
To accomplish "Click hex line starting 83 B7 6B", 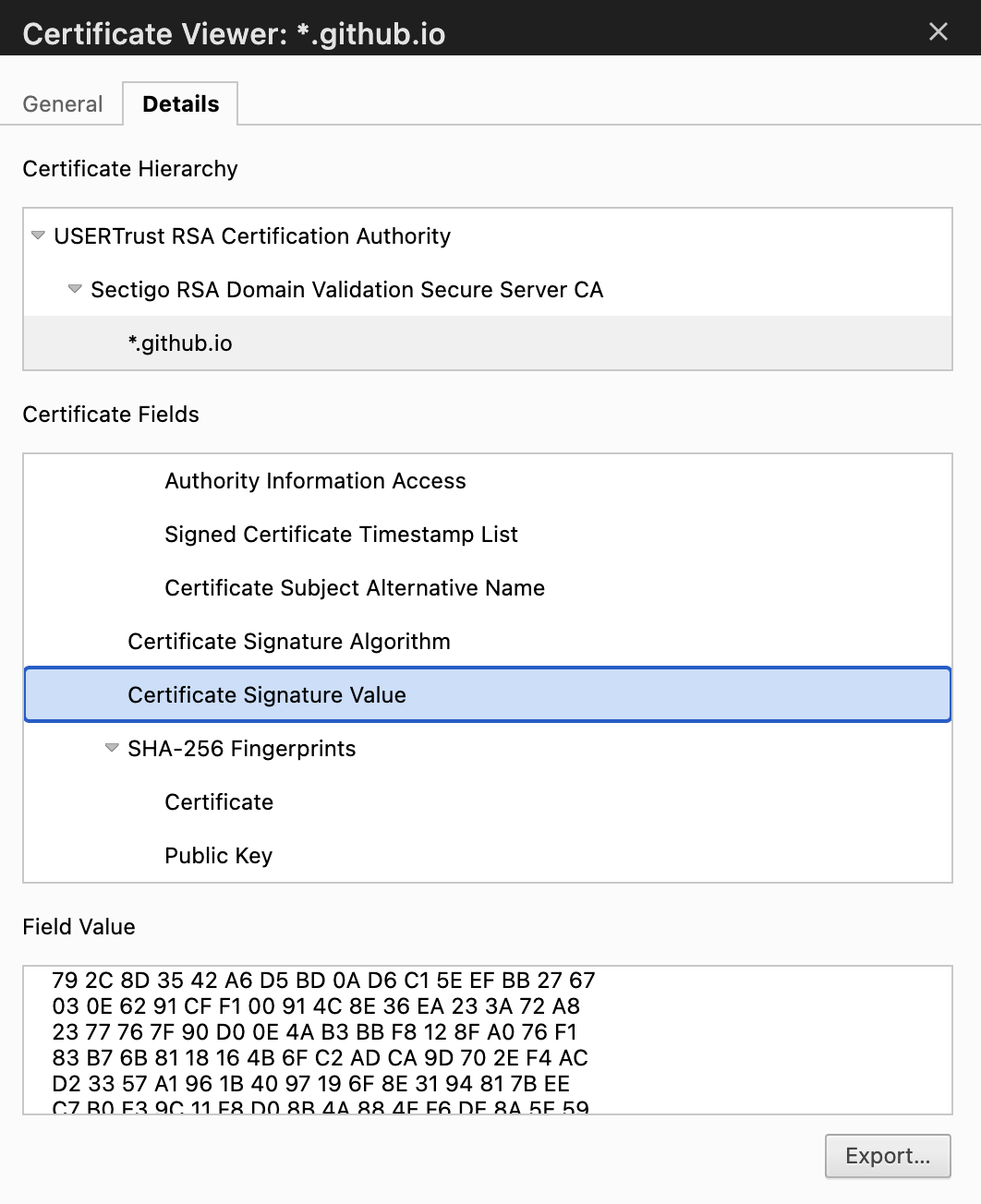I will tap(320, 1058).
